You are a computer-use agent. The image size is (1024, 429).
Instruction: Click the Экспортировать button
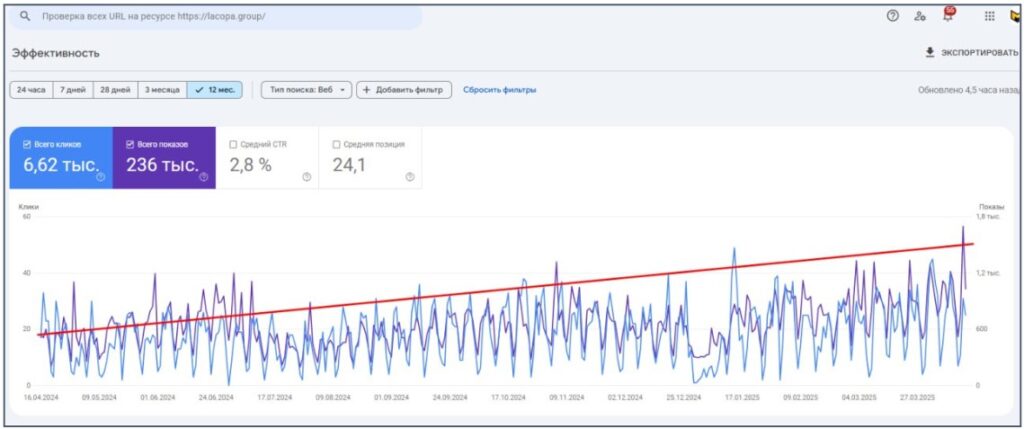[x=968, y=52]
